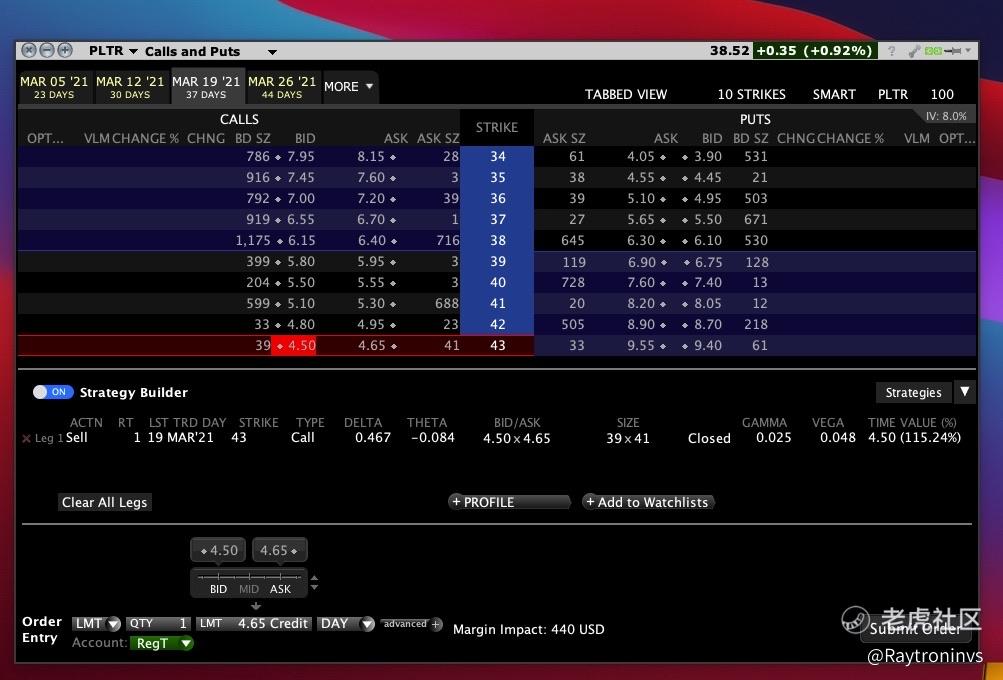Click the Call type in Leg 1
This screenshot has width=1003, height=680.
tap(303, 438)
